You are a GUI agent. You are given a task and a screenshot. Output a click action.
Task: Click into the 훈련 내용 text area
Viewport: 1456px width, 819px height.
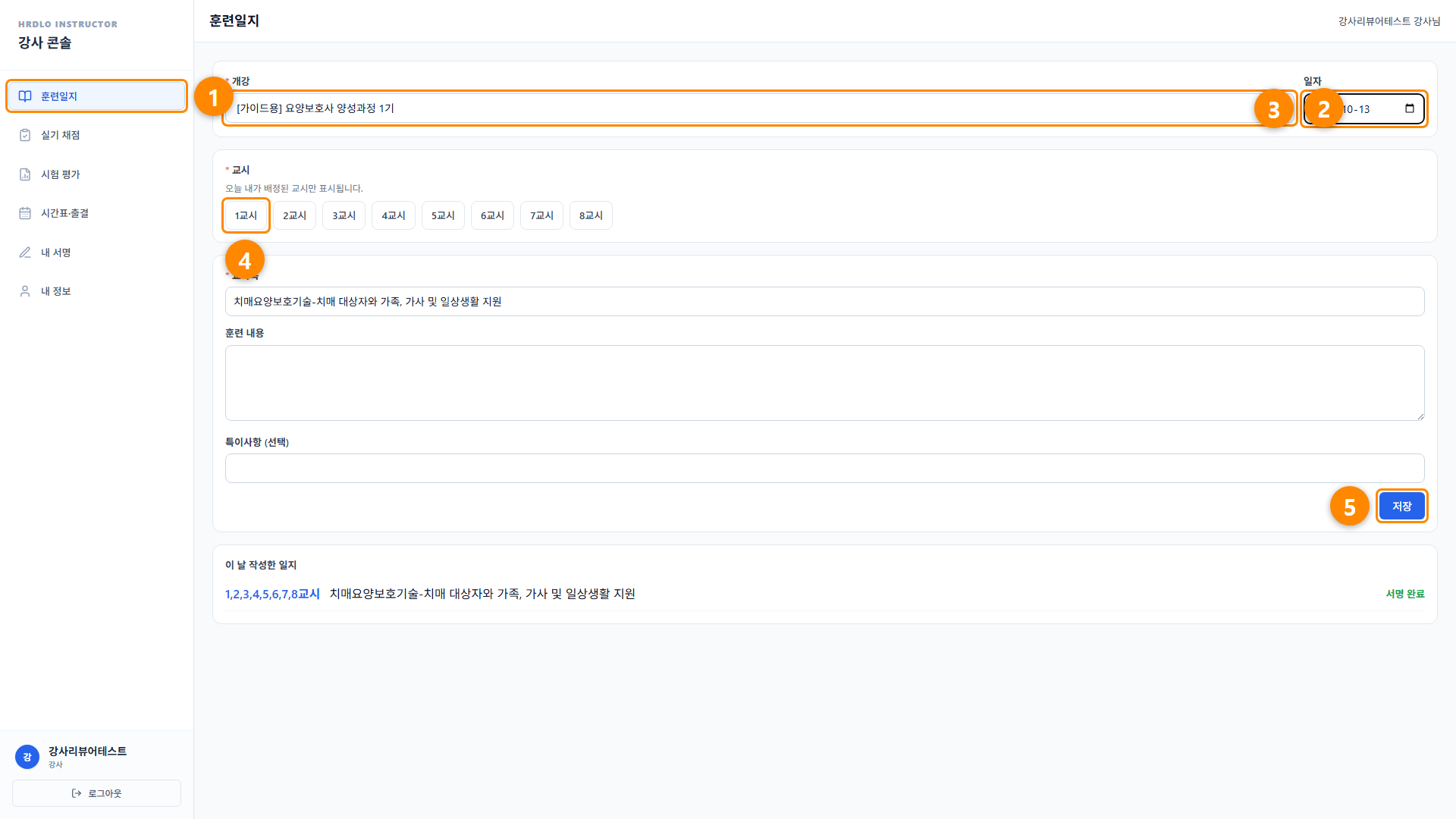824,383
